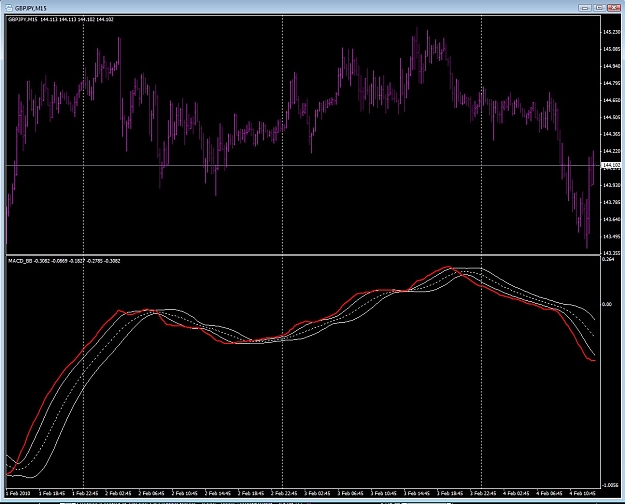This screenshot has width=625, height=504.
Task: Restore the GBPJPY,M15 chart window size
Action: coord(599,8)
